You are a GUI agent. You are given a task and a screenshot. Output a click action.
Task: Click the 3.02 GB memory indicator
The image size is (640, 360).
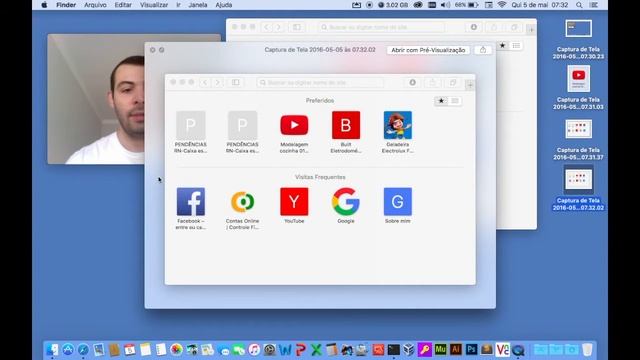pyautogui.click(x=393, y=5)
